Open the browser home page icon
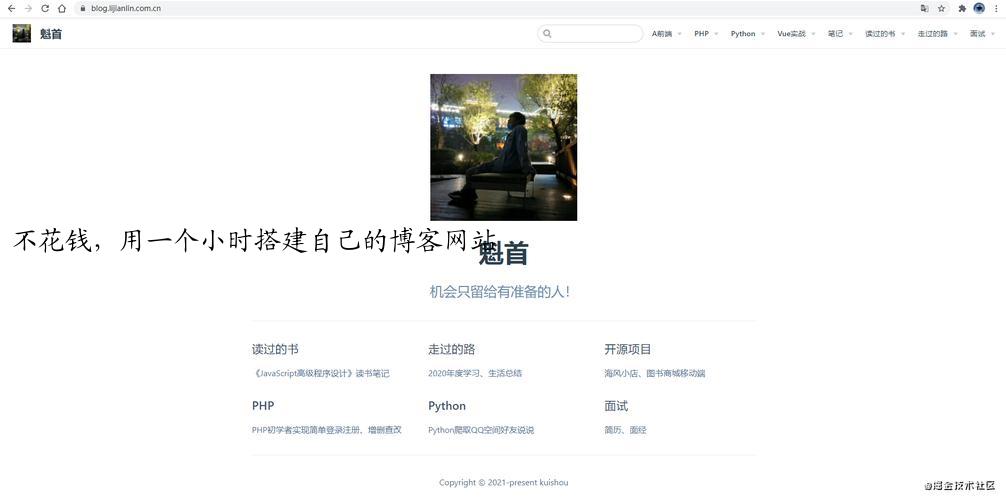Viewport: 1006px width, 500px height. pos(62,8)
